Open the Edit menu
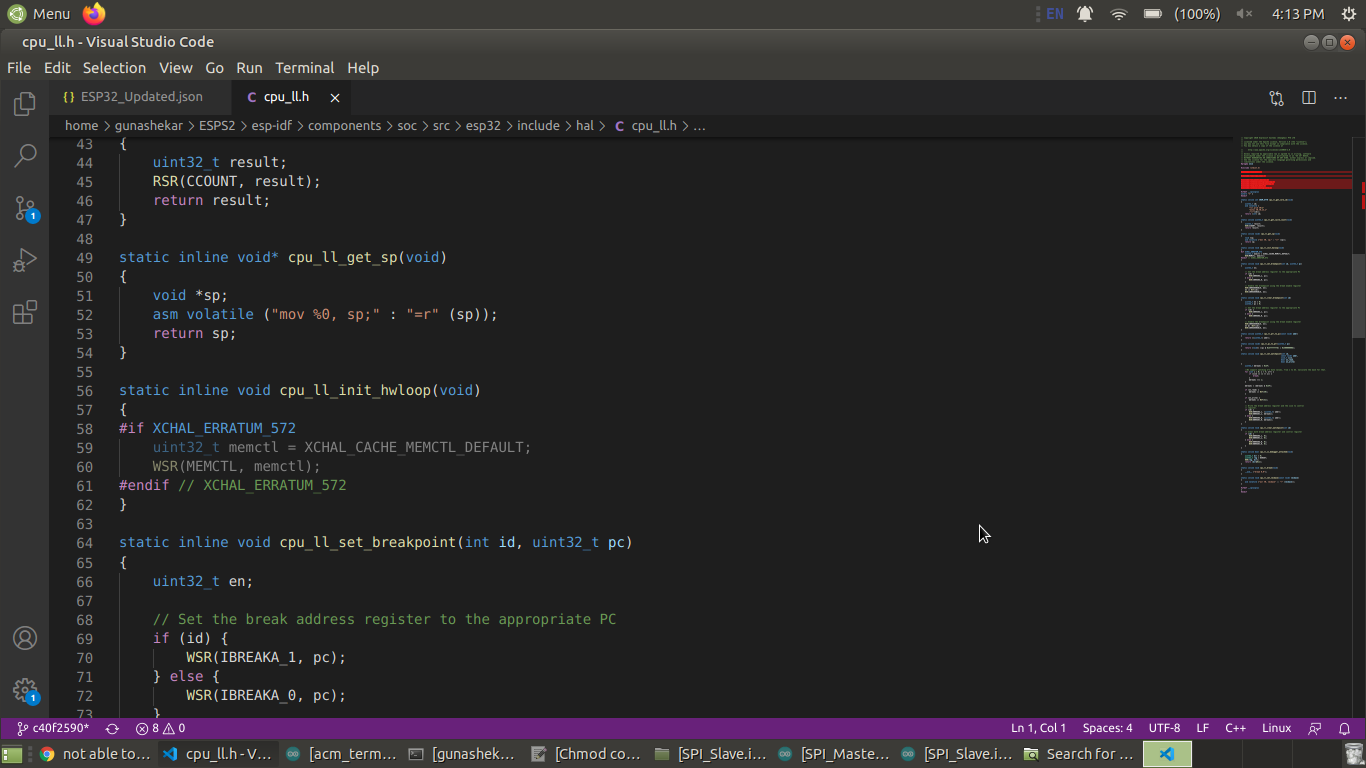This screenshot has height=768, width=1366. coord(57,68)
